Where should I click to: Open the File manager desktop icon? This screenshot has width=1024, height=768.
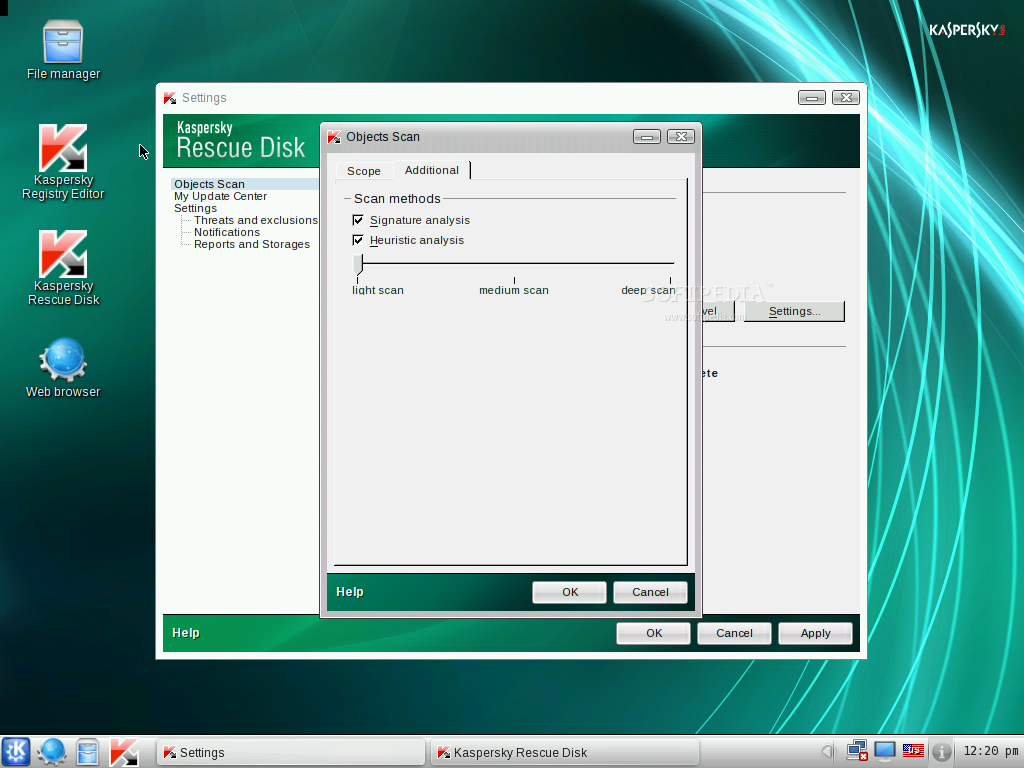pos(63,50)
